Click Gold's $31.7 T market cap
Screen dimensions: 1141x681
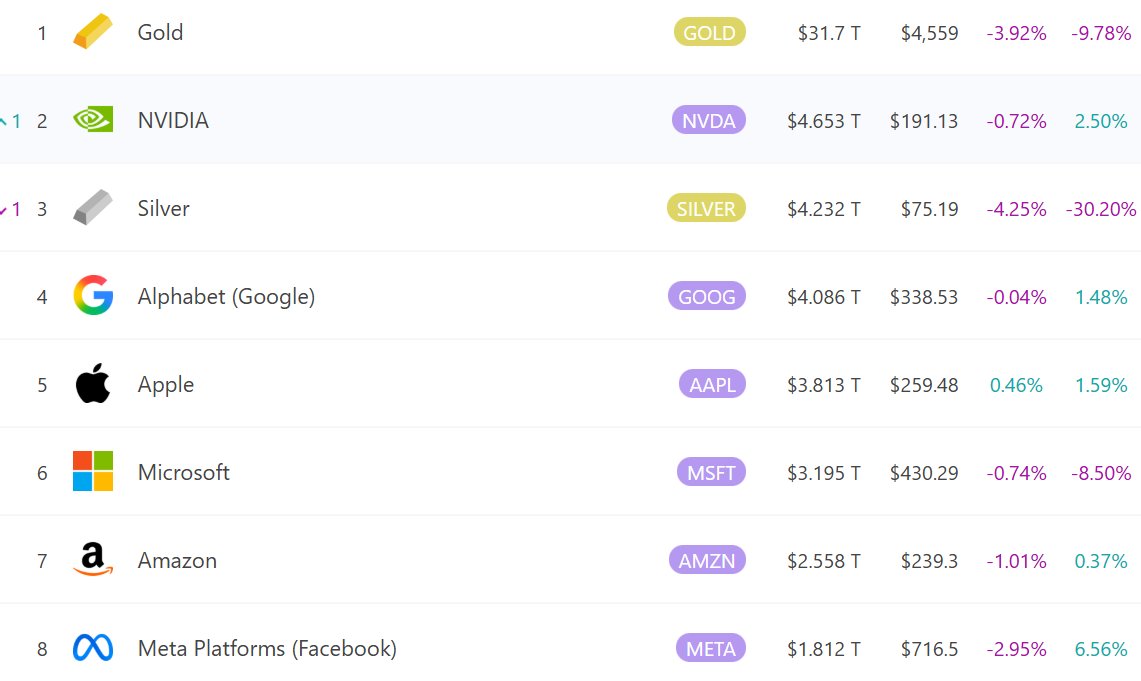click(829, 33)
